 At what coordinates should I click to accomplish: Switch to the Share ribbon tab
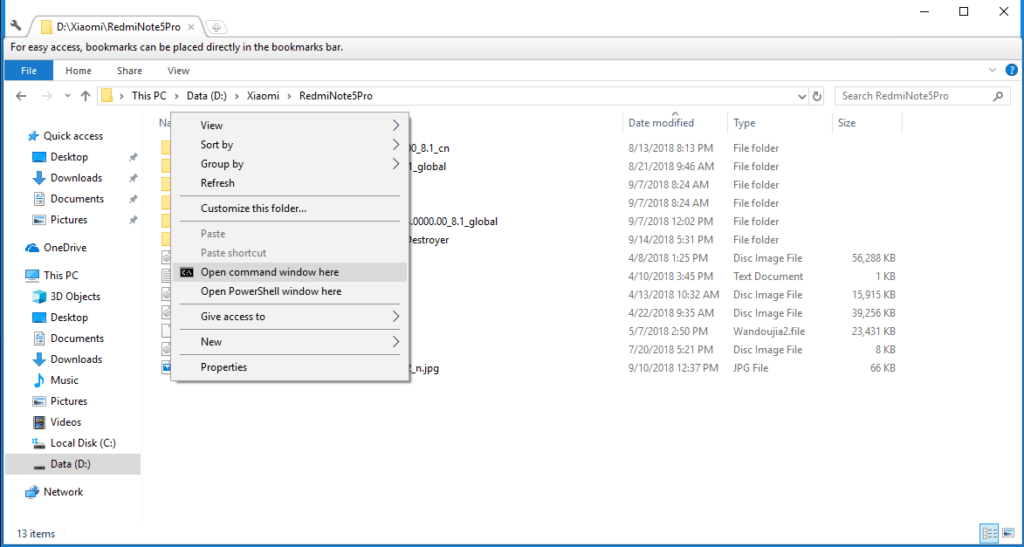click(129, 70)
